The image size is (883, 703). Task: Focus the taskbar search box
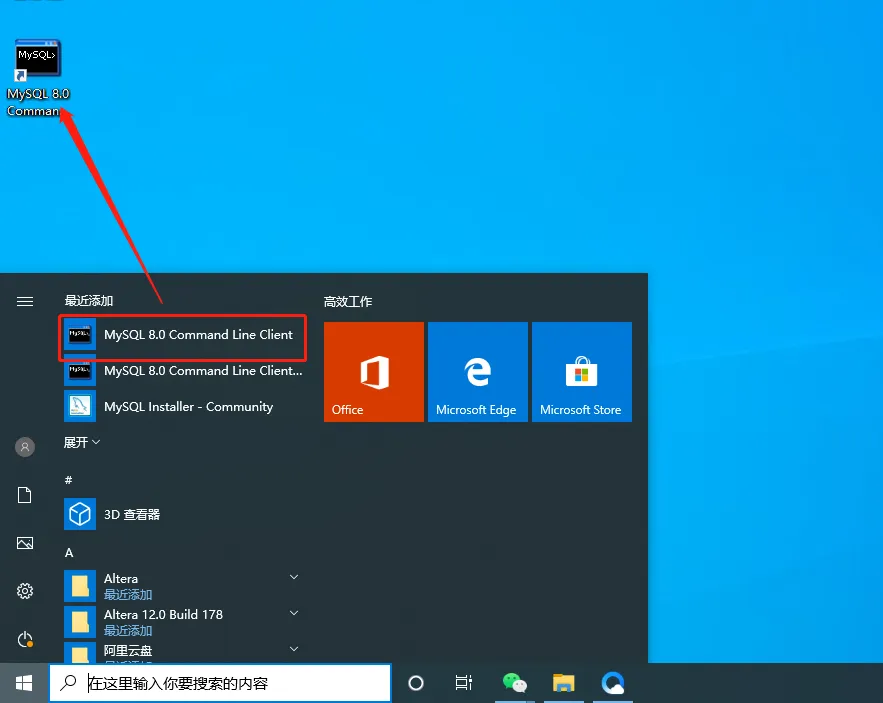pos(220,683)
